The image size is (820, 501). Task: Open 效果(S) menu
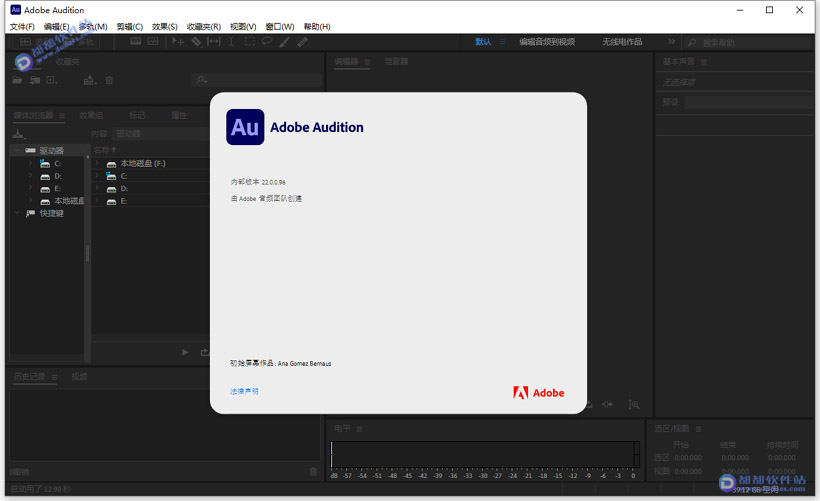pyautogui.click(x=165, y=27)
